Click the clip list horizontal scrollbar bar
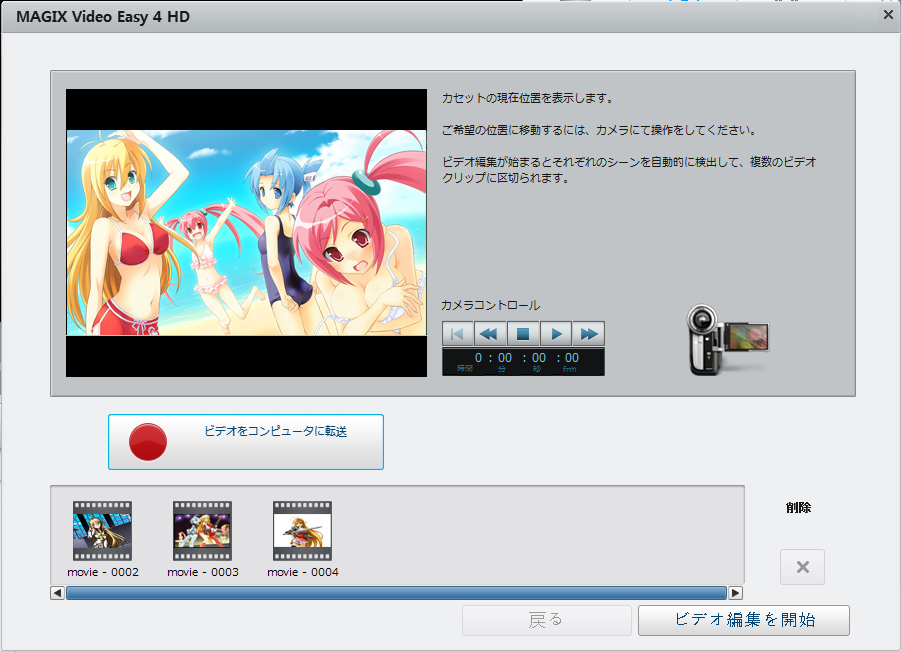901x652 pixels. pos(396,593)
